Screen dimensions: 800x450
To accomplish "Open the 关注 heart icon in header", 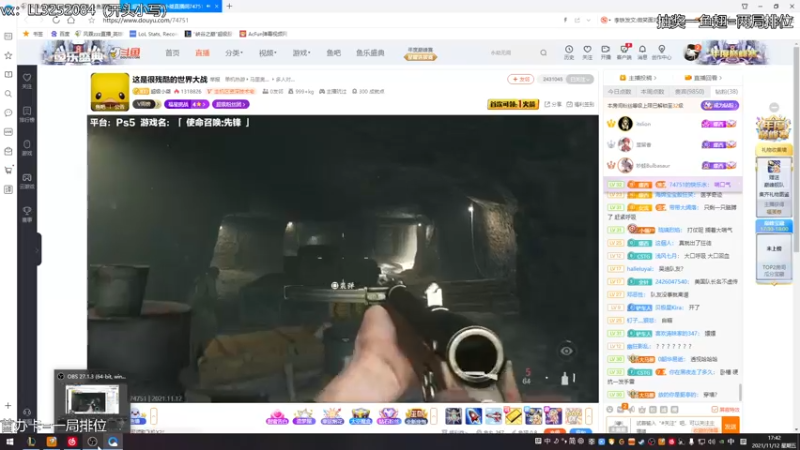I will pyautogui.click(x=587, y=52).
